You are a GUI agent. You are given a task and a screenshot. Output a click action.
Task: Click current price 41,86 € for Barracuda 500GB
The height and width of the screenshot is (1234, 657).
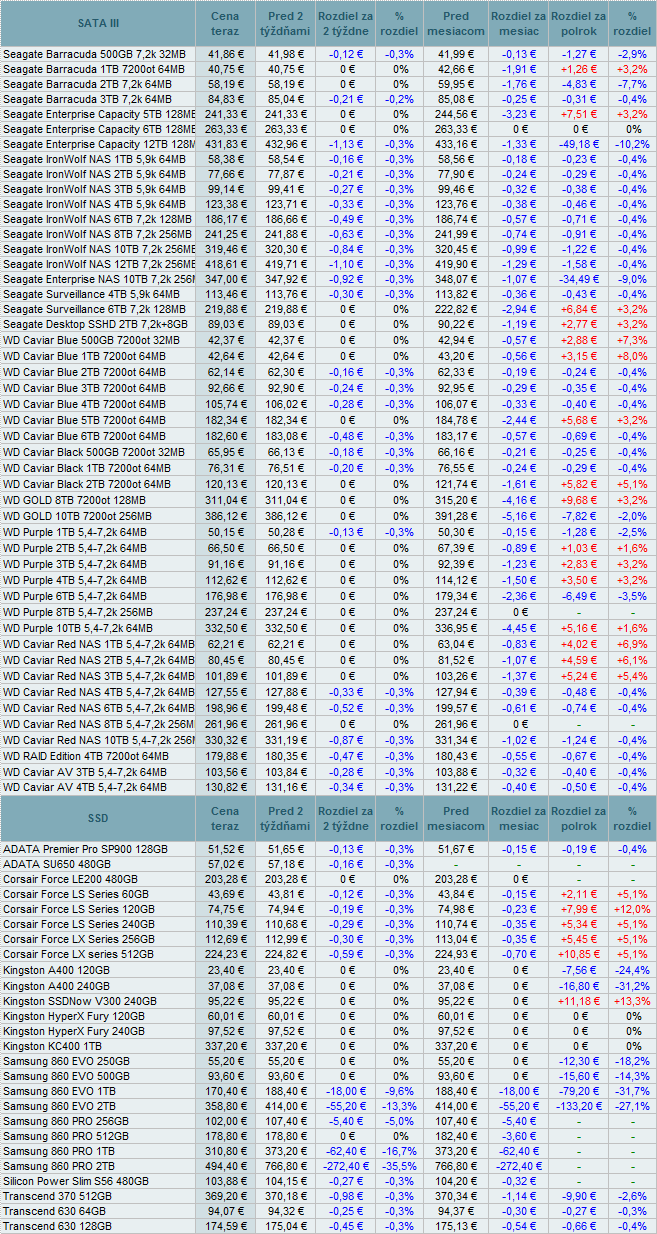(225, 53)
